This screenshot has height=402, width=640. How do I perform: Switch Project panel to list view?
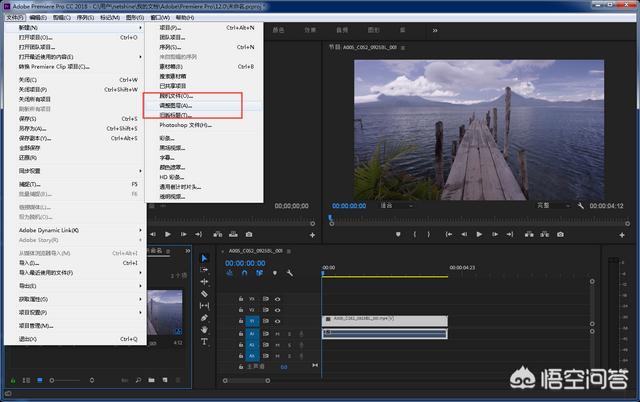point(26,380)
